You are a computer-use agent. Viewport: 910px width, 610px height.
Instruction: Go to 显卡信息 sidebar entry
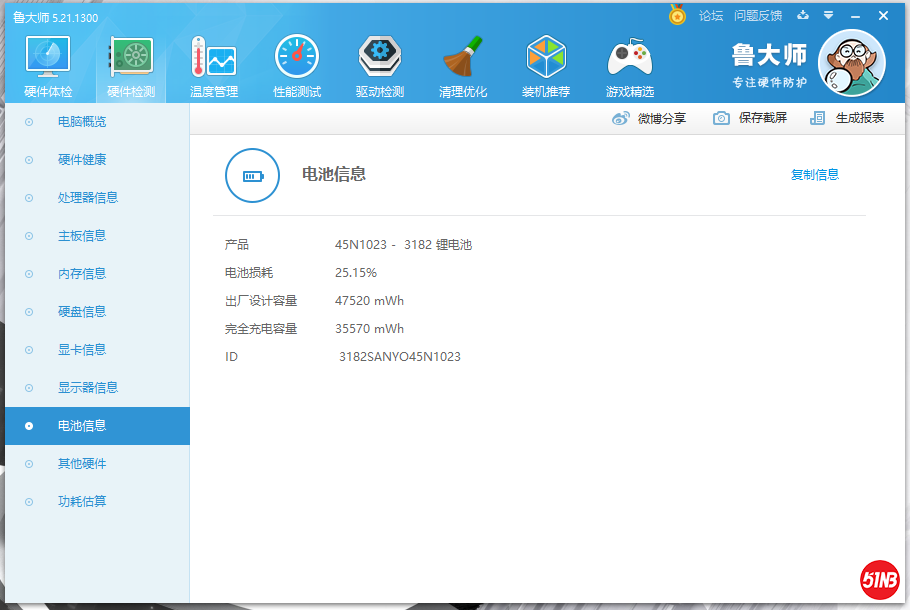[x=82, y=350]
